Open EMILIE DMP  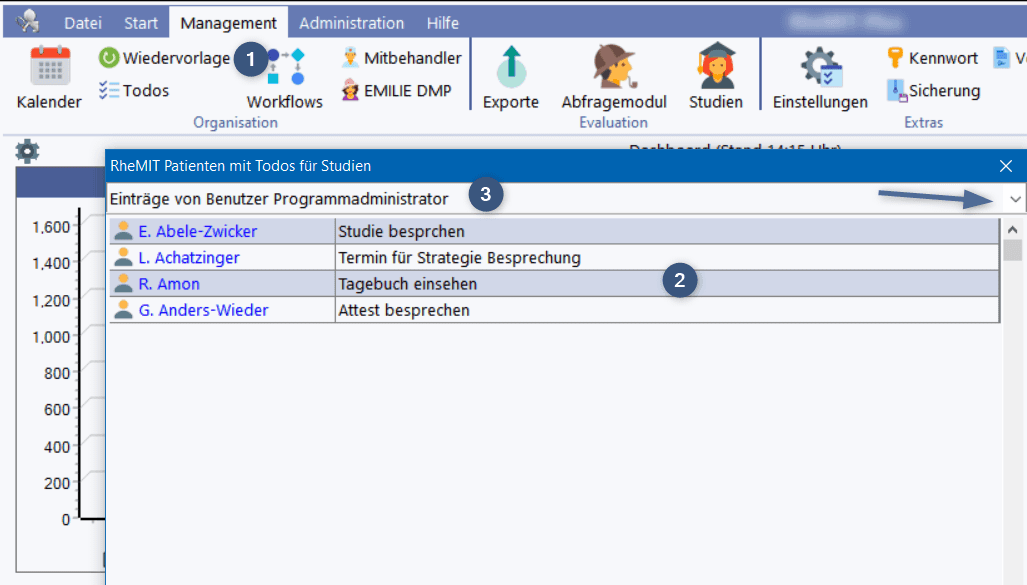point(397,91)
